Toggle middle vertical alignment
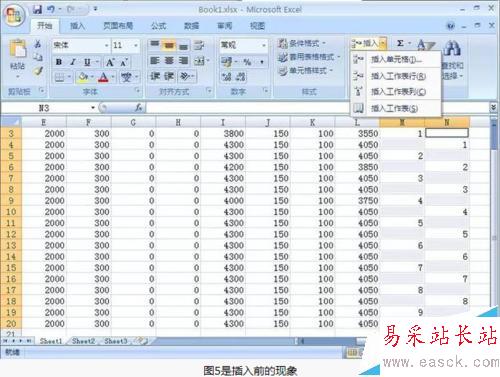 169,45
